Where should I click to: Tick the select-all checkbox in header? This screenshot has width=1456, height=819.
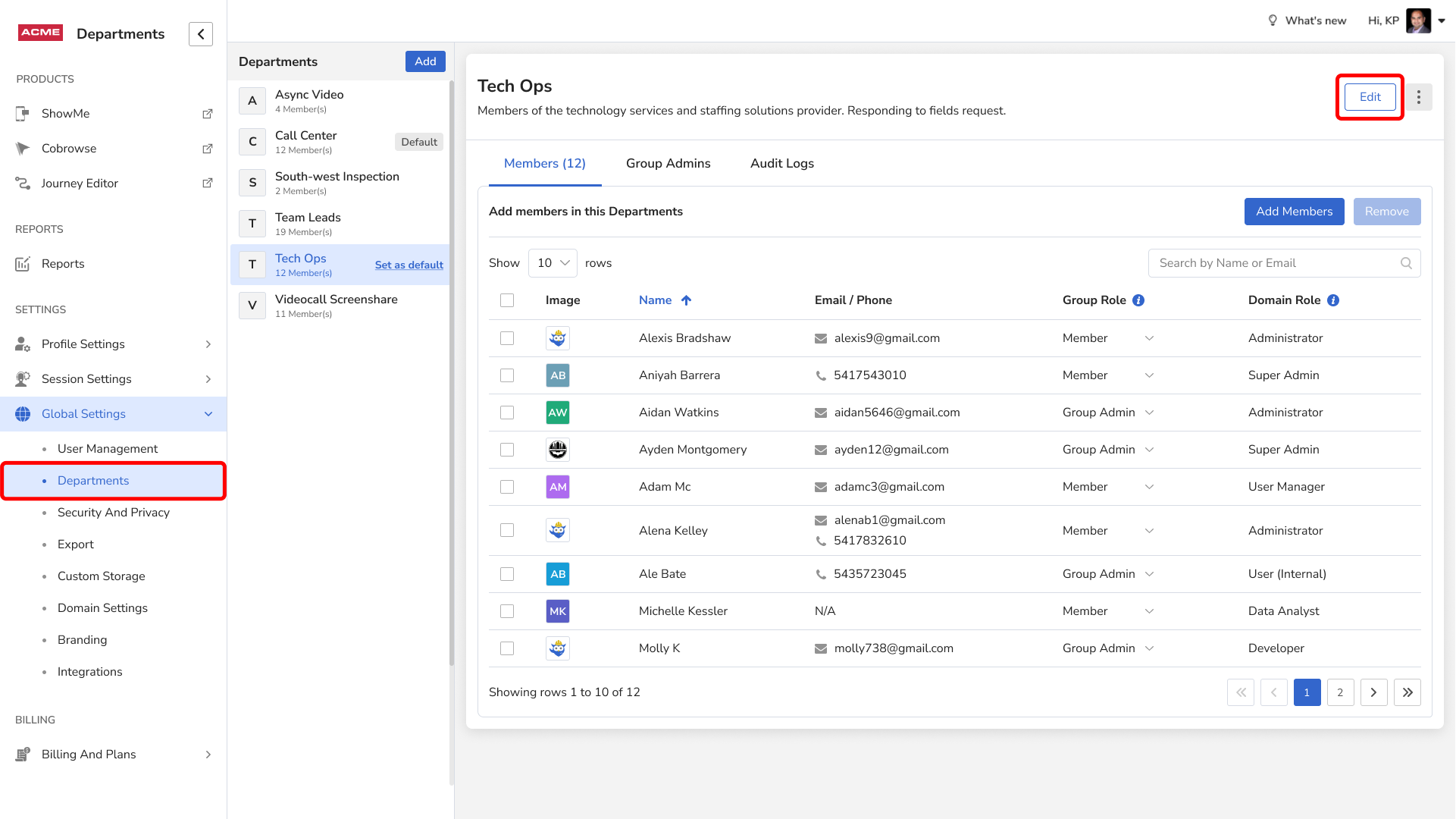507,300
